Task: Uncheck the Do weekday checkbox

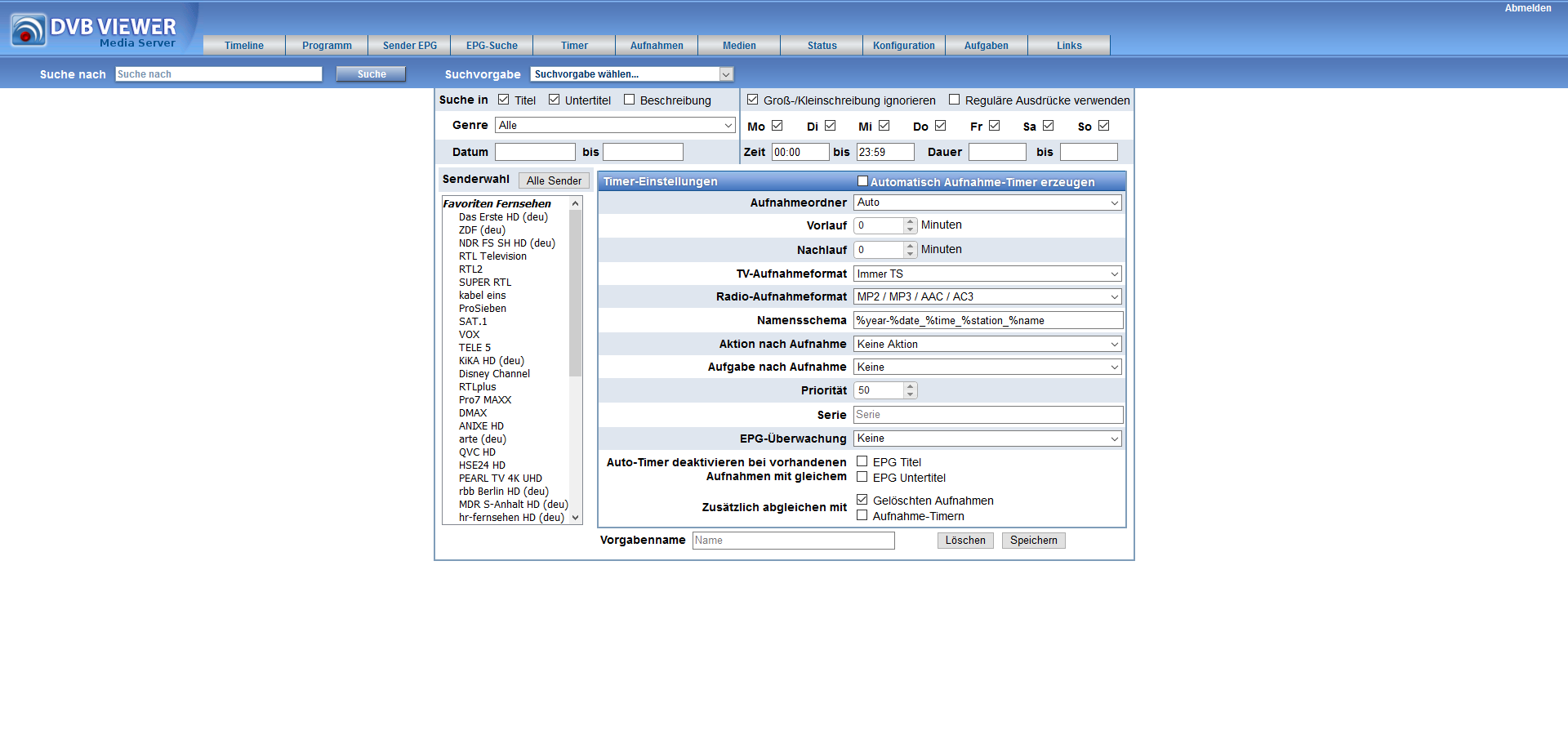Action: (941, 126)
